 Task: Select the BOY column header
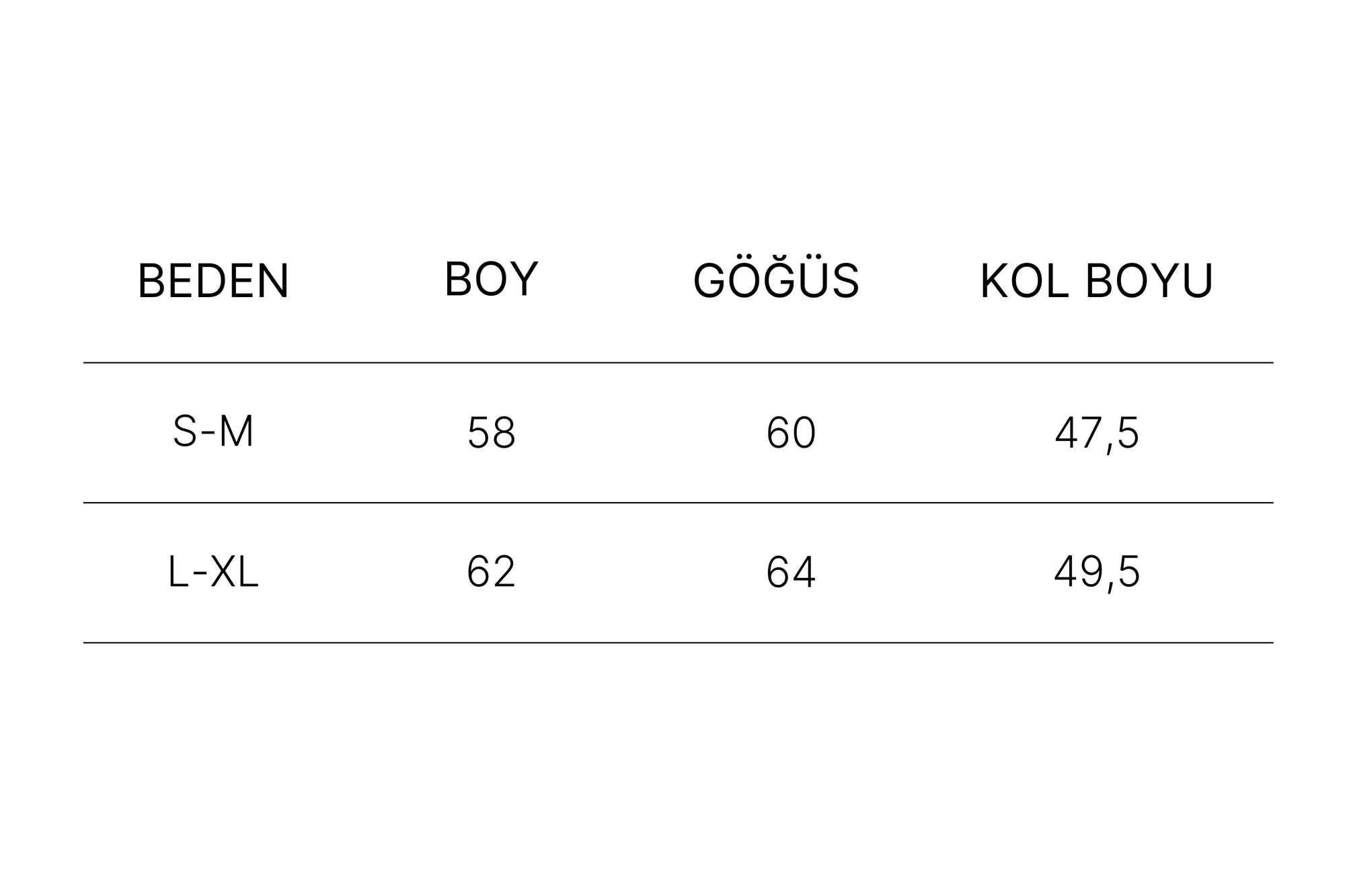[491, 279]
